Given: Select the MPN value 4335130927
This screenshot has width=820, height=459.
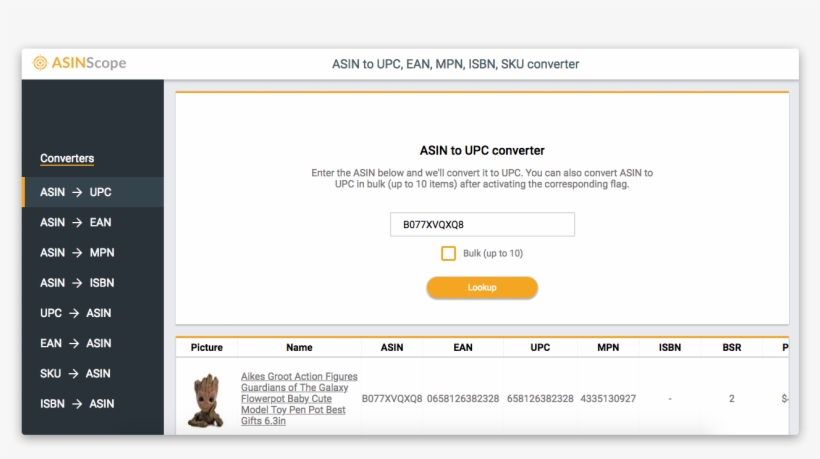Looking at the screenshot, I should pos(608,399).
